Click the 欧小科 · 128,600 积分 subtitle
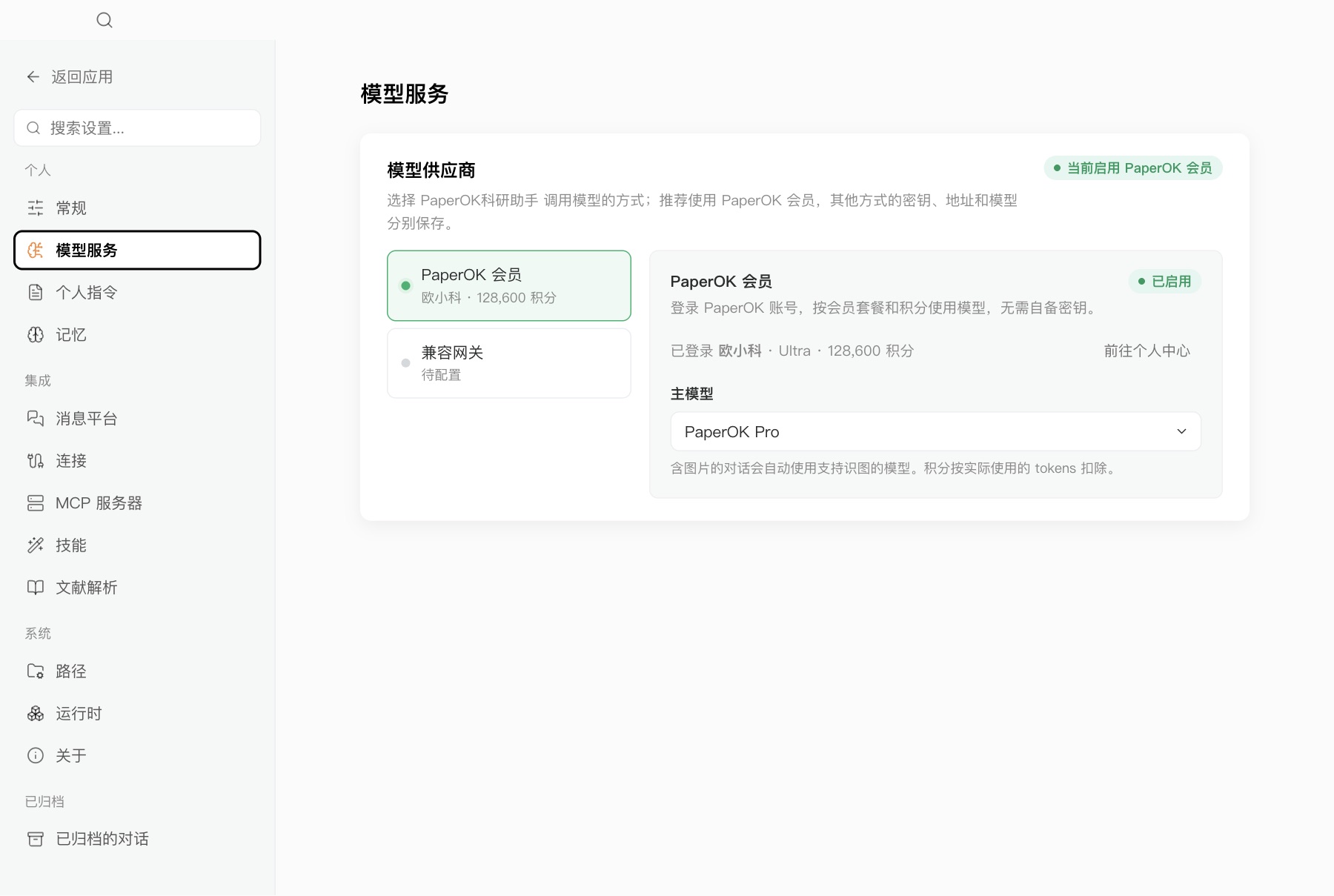The height and width of the screenshot is (896, 1334). point(488,298)
